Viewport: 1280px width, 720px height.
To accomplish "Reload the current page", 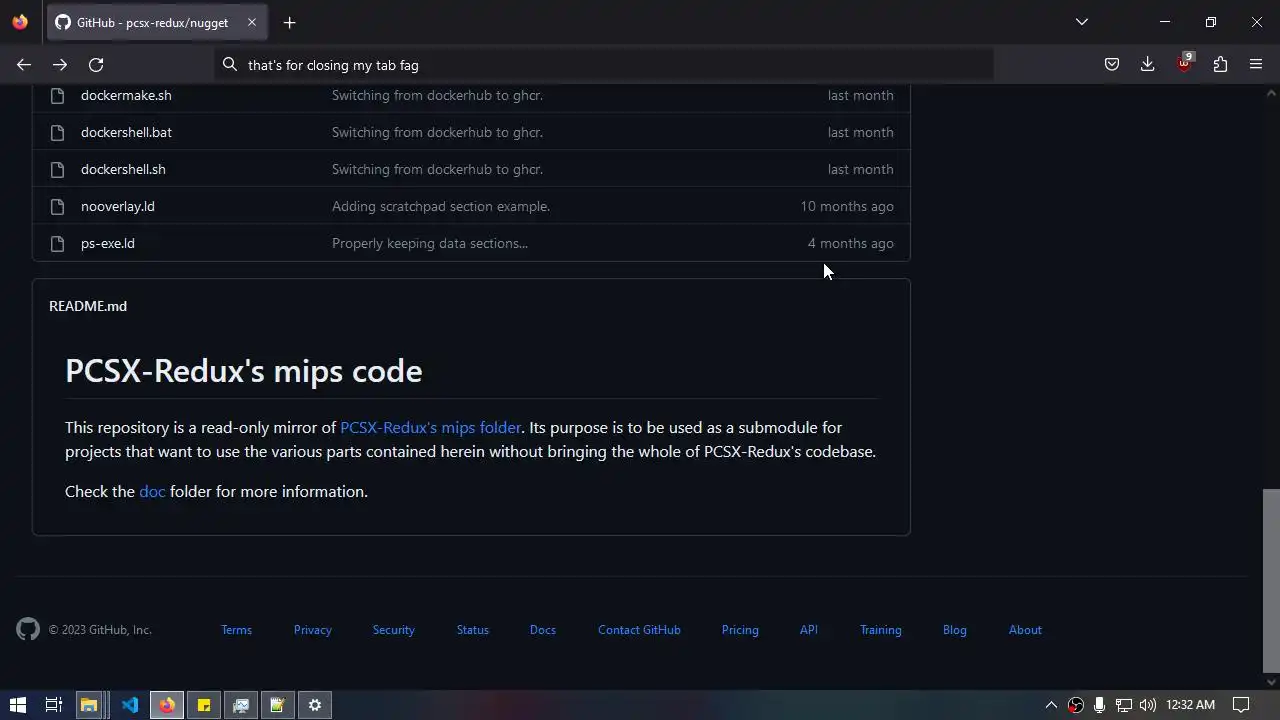I will tap(96, 65).
